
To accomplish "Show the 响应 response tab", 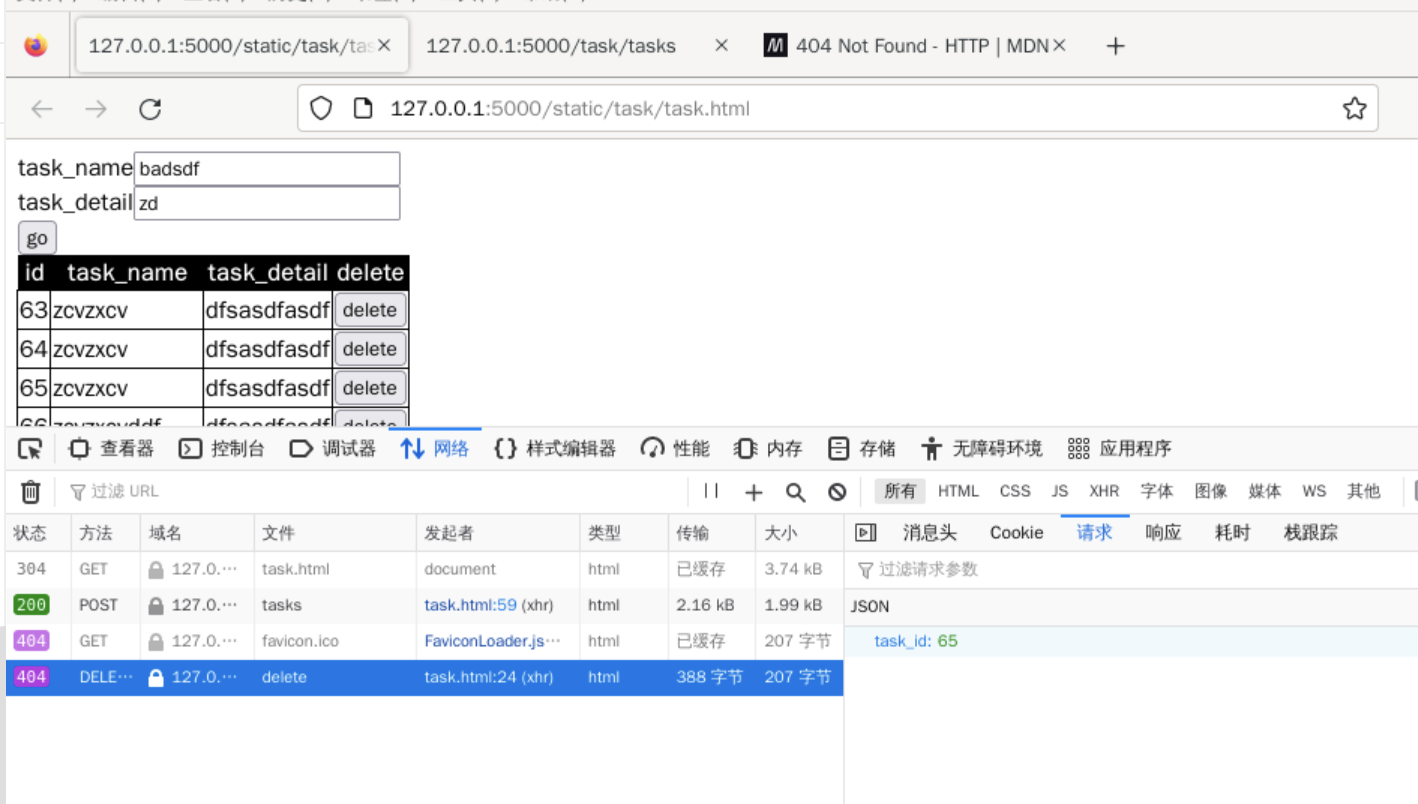I will (1163, 533).
